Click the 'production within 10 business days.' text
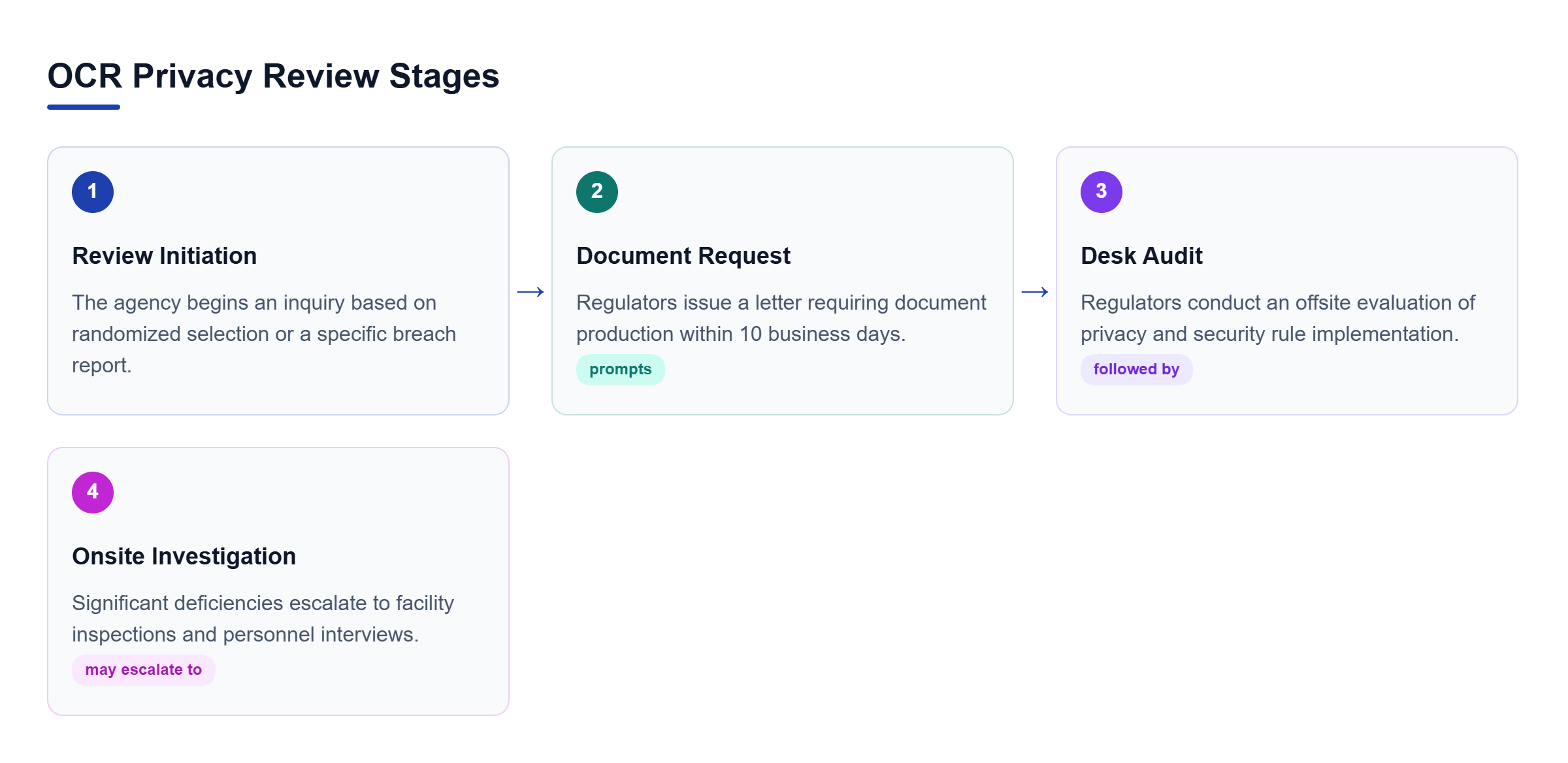The height and width of the screenshot is (763, 1568). [741, 334]
